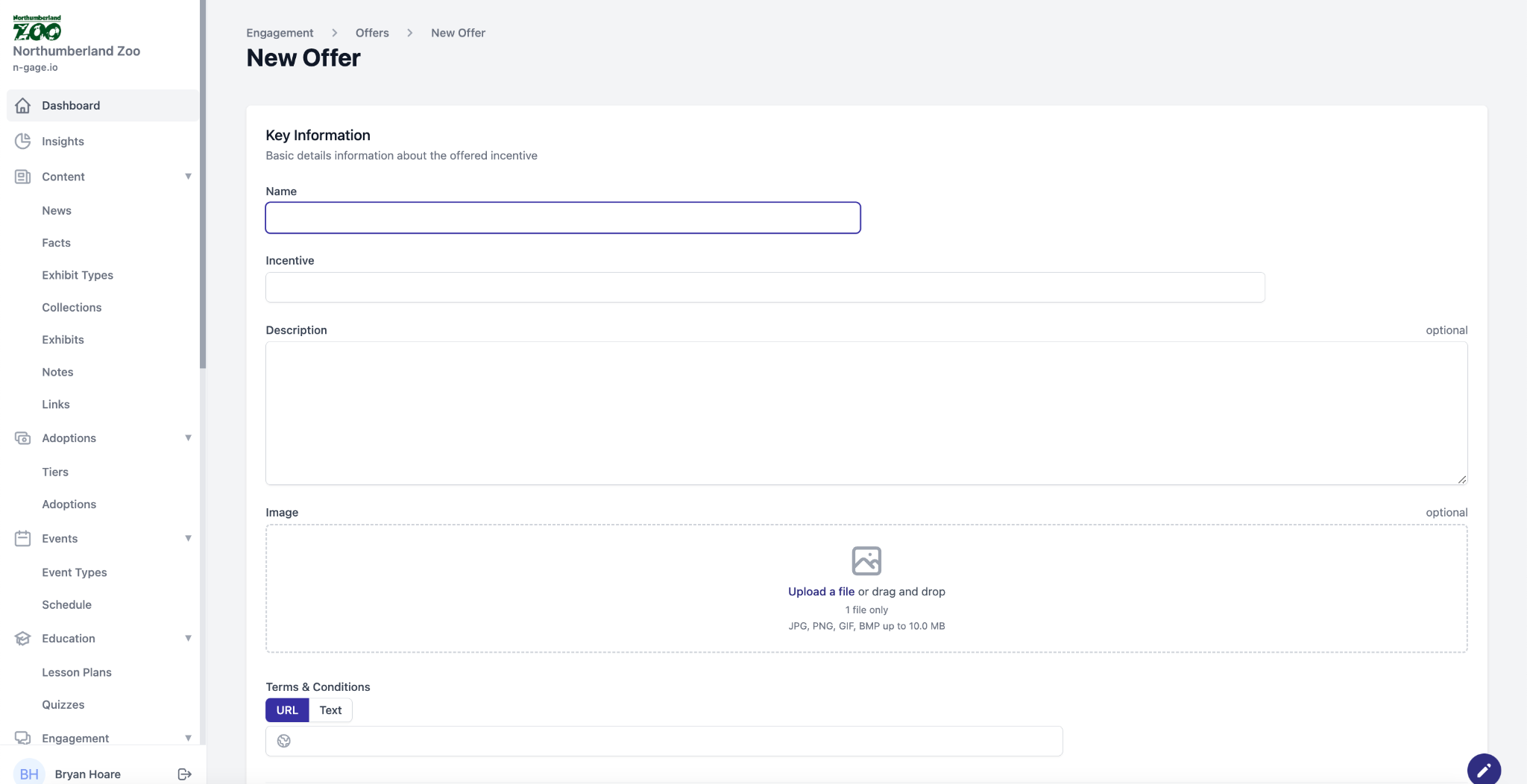
Task: Click the Events calendar icon
Action: [23, 538]
